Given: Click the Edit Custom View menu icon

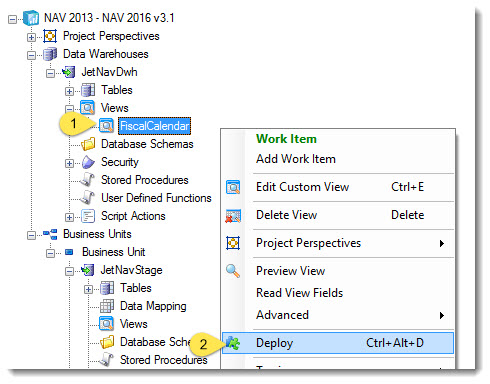Looking at the screenshot, I should pyautogui.click(x=233, y=187).
